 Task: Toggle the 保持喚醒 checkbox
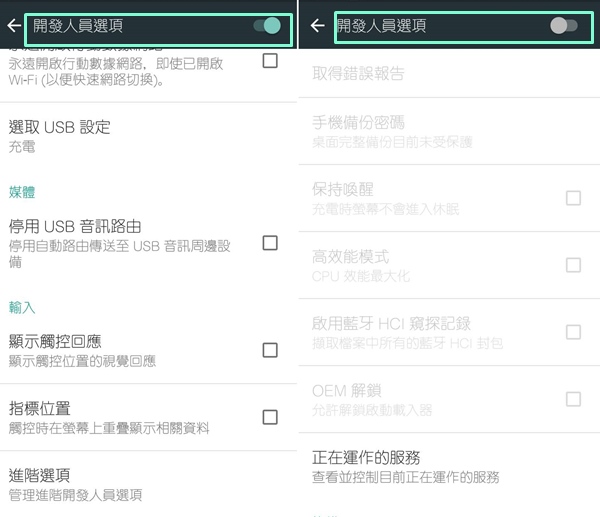[x=573, y=198]
